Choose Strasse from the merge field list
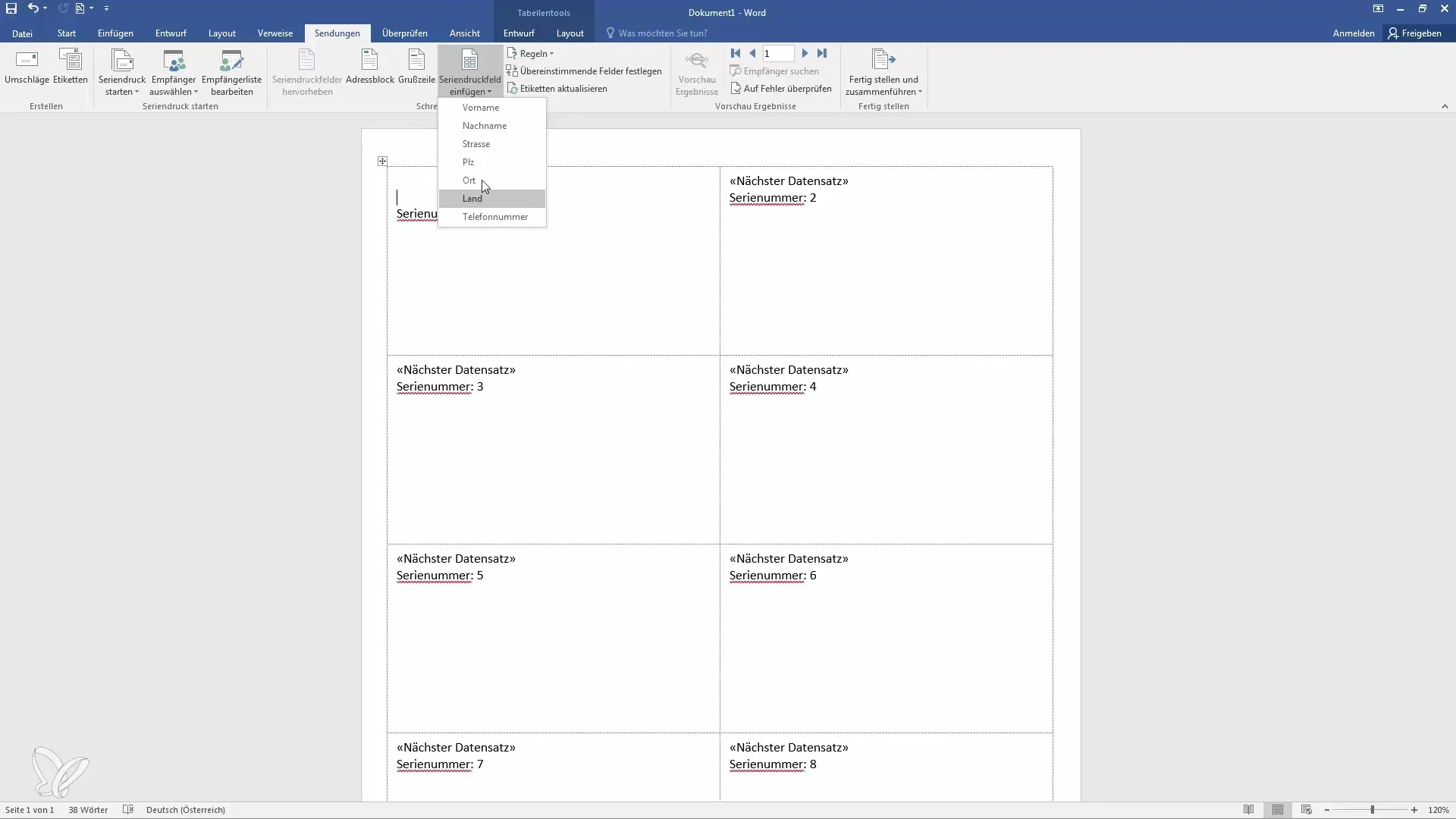 point(492,144)
